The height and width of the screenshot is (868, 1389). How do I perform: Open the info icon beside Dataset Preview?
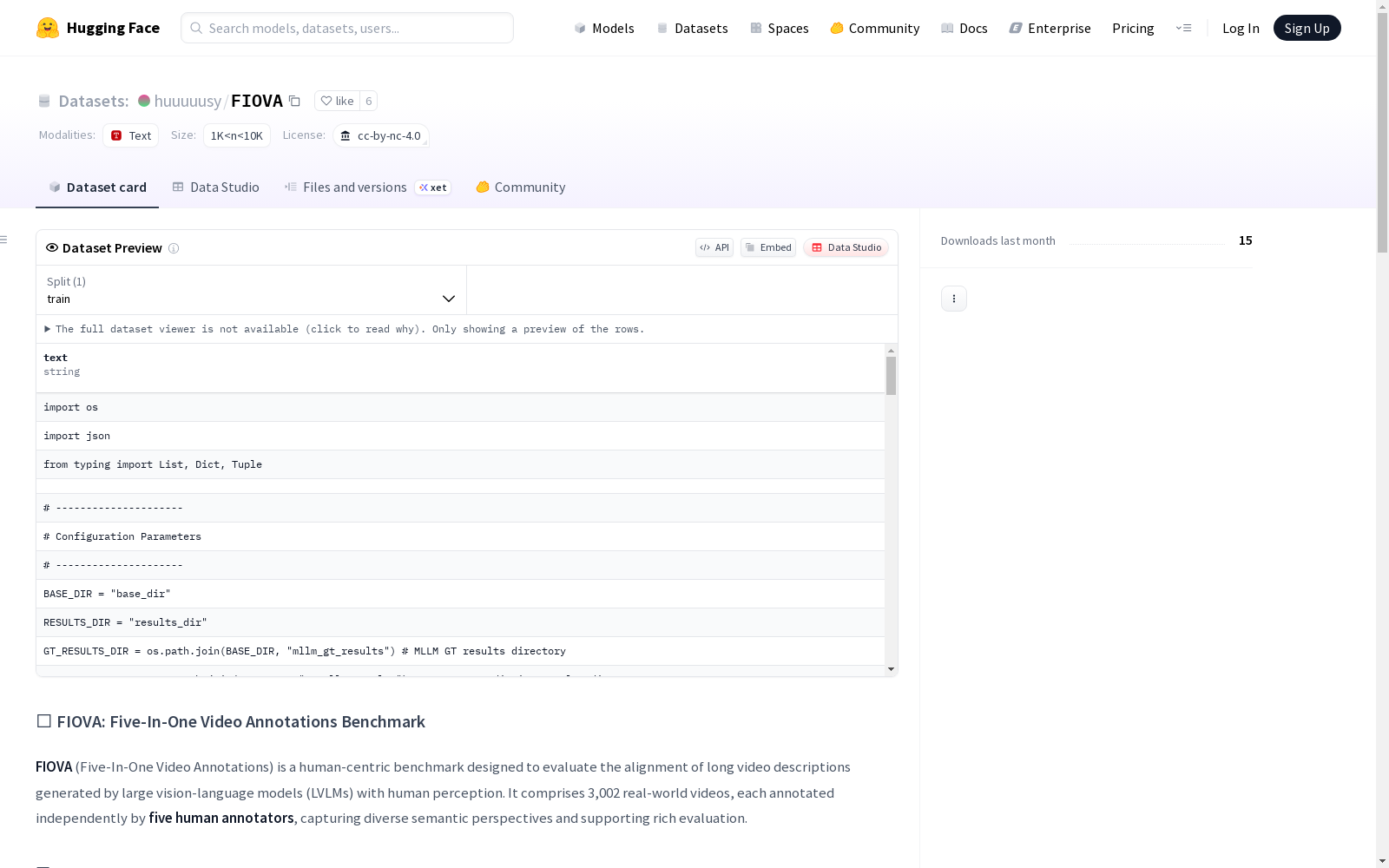click(174, 248)
